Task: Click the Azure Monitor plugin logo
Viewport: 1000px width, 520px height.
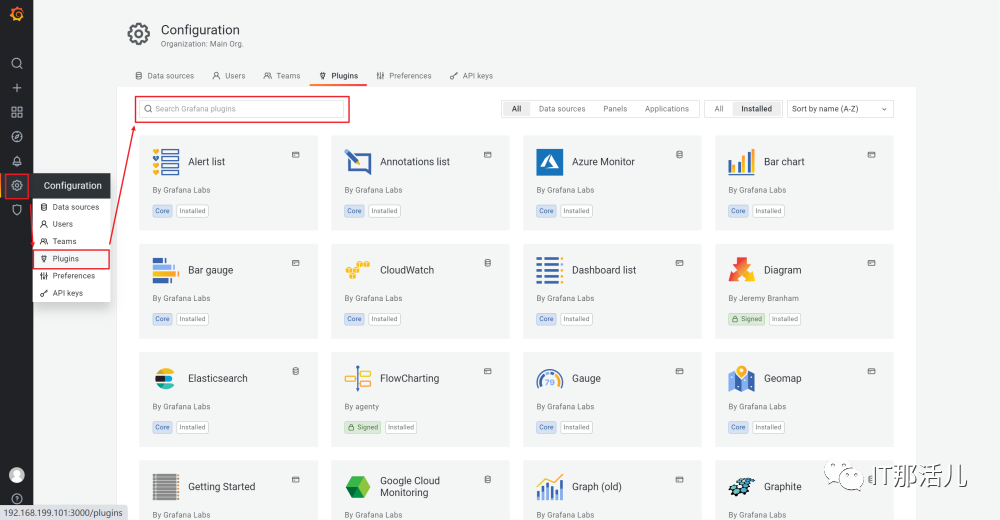Action: tap(550, 162)
